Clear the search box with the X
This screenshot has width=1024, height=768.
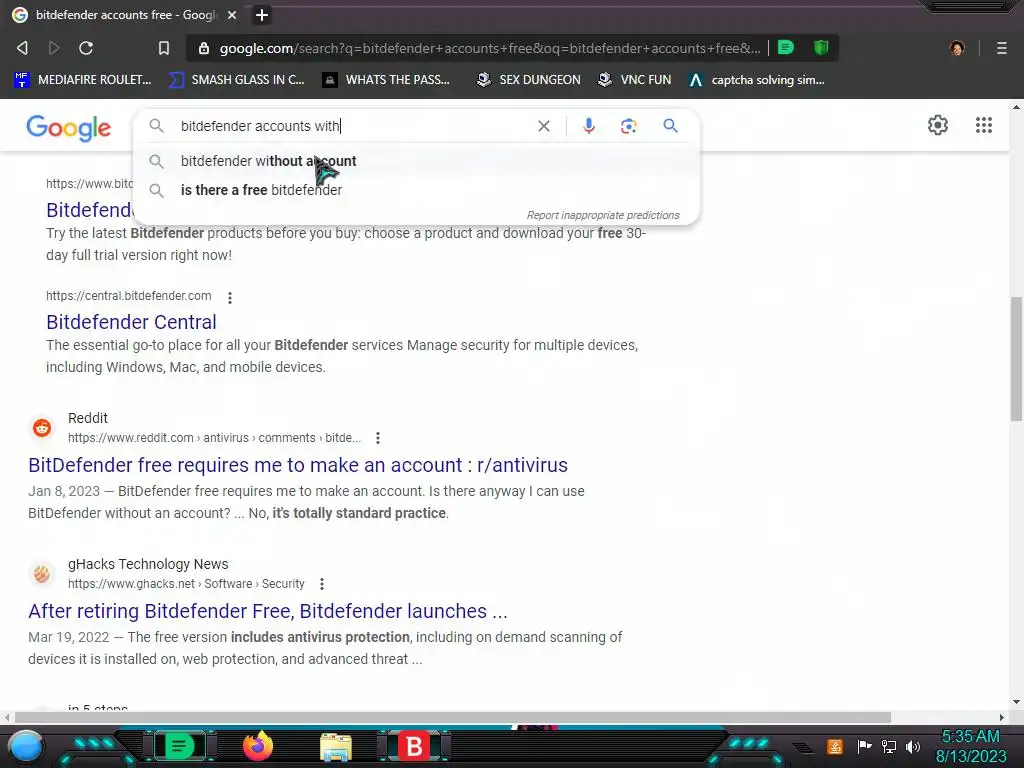[543, 126]
